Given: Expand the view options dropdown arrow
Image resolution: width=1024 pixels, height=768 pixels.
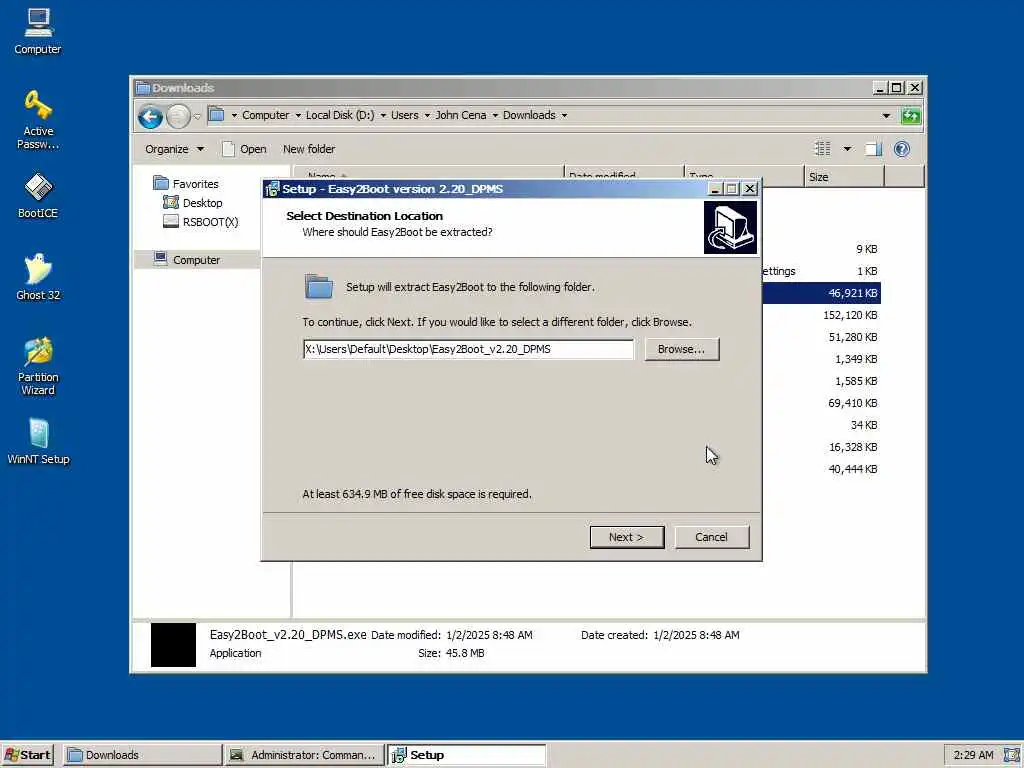Looking at the screenshot, I should click(x=847, y=150).
